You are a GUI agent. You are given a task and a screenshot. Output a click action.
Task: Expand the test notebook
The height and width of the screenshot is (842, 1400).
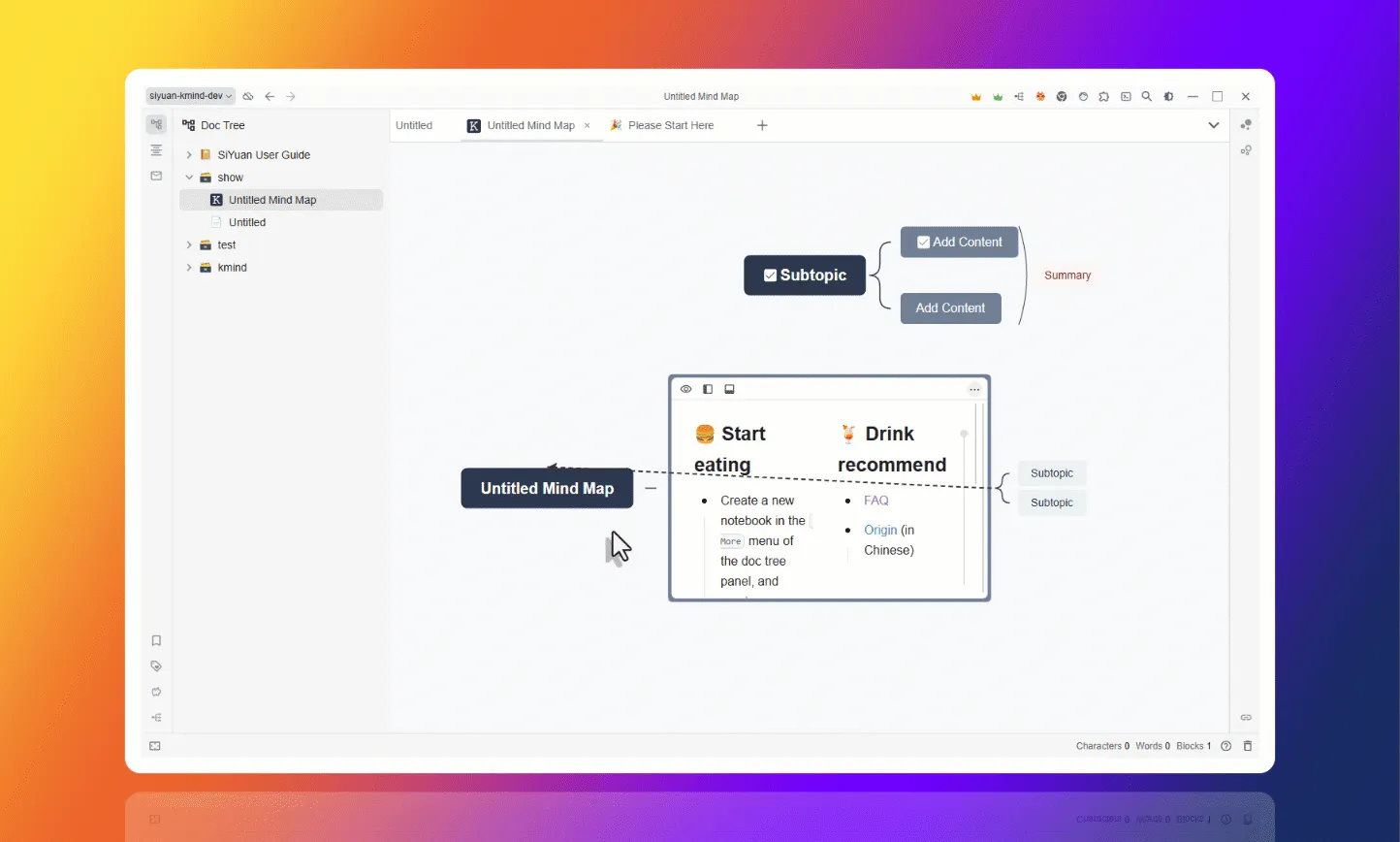click(x=189, y=245)
